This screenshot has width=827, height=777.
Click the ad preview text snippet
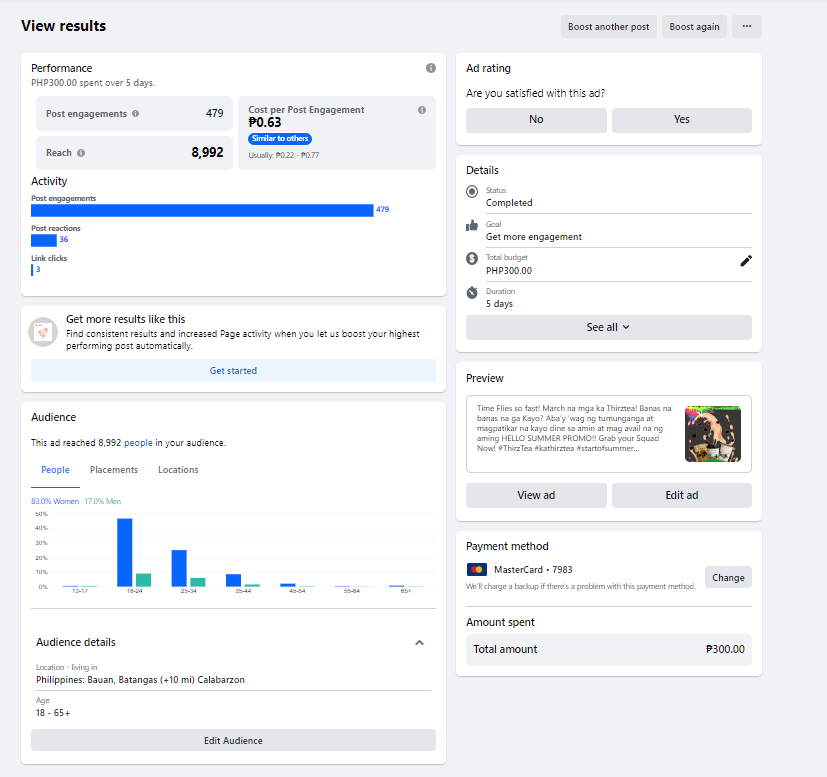pos(574,428)
